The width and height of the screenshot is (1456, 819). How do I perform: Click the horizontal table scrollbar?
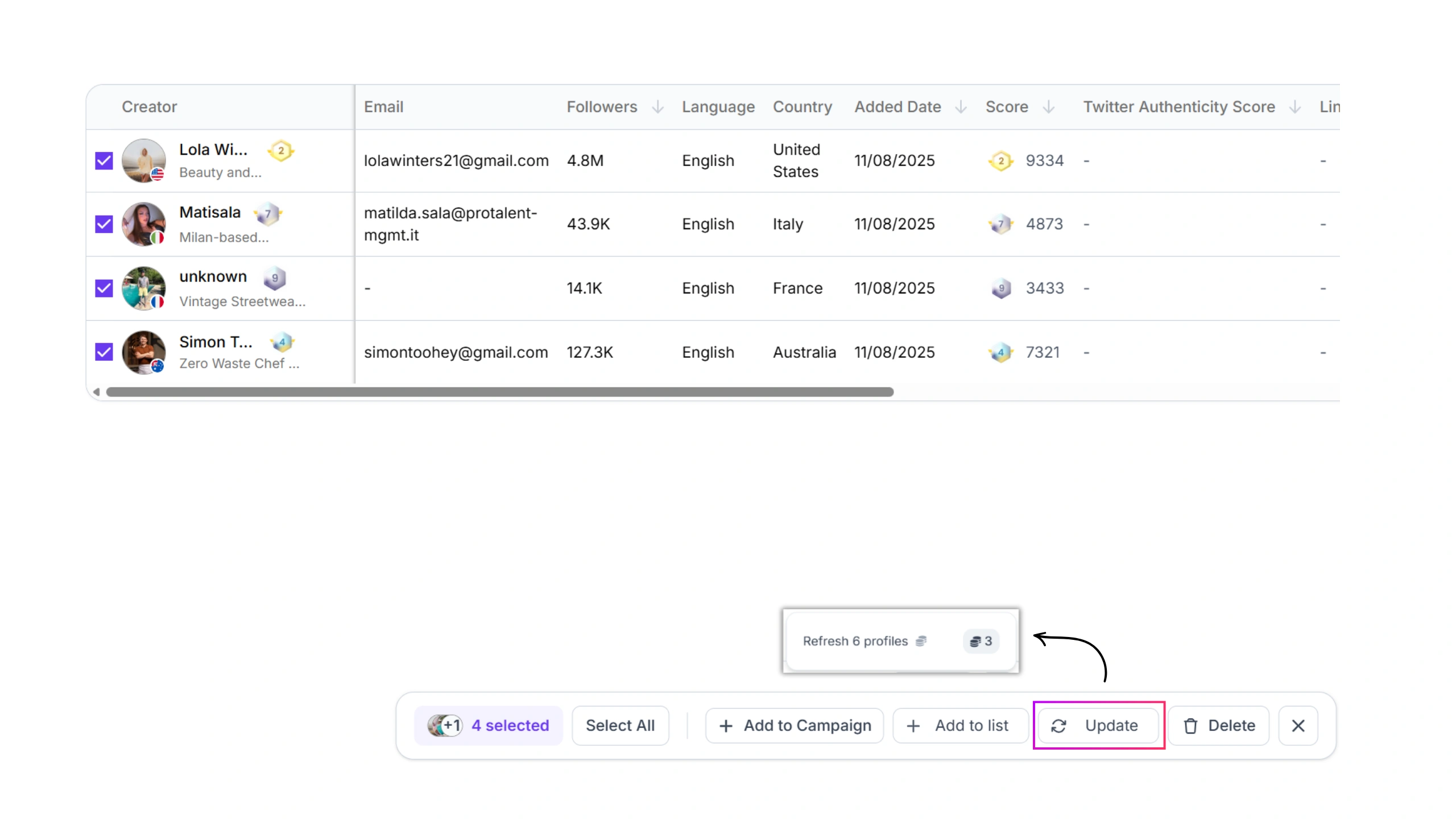(x=499, y=392)
